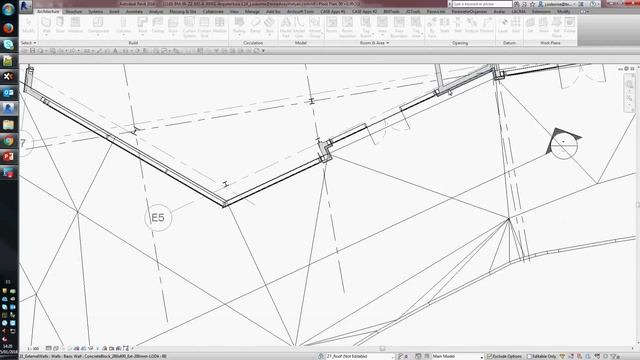Open the quick access toolbar customize arrow
Viewport: 640px width, 360px height.
click(x=263, y=51)
